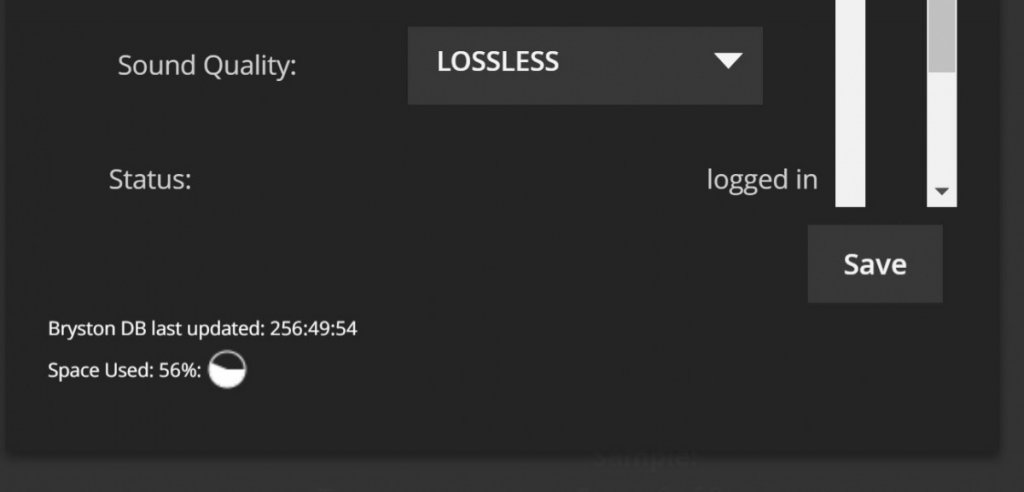This screenshot has height=492, width=1024.
Task: Click the 56% space used value
Action: [178, 370]
